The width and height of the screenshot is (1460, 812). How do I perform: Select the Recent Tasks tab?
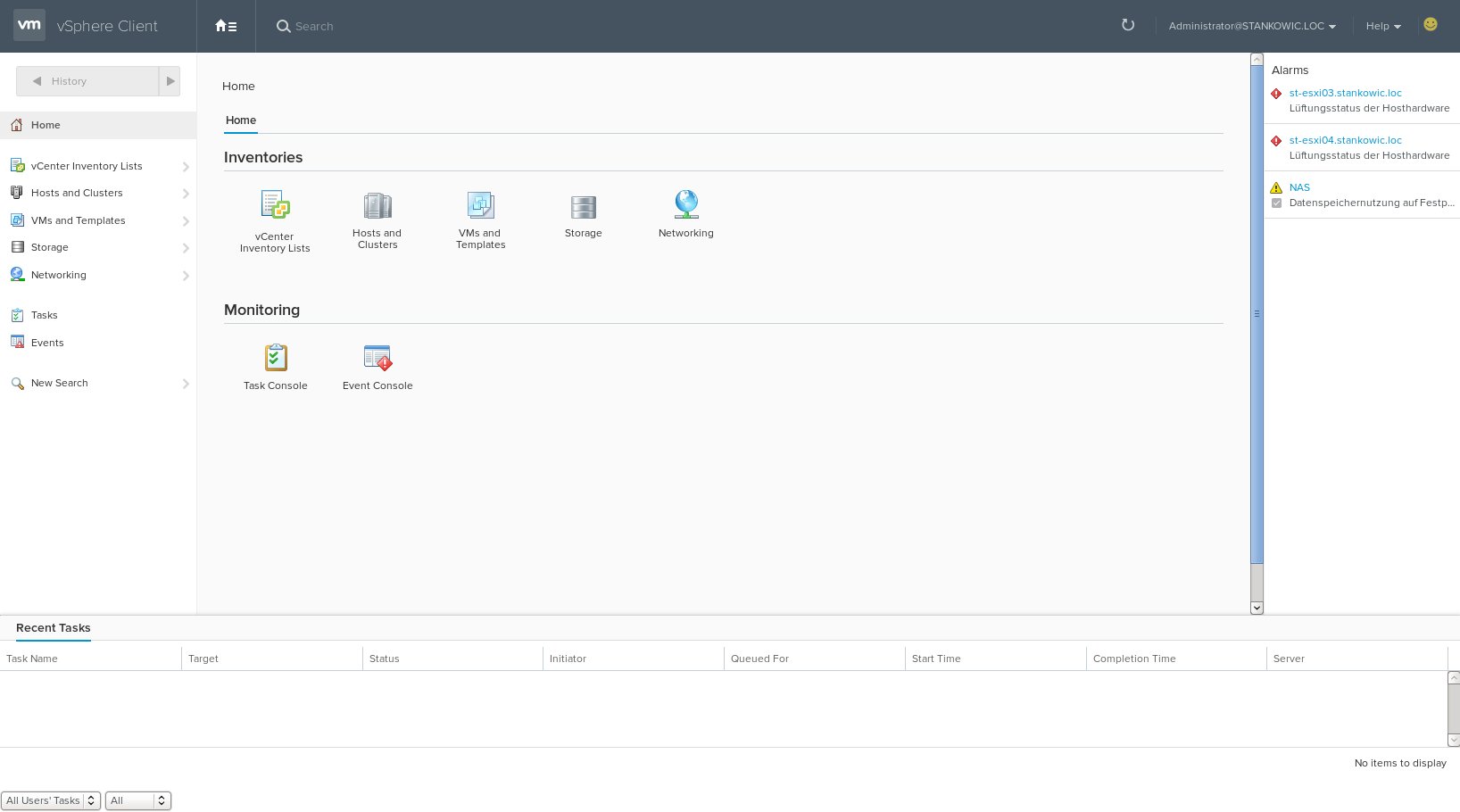[54, 628]
